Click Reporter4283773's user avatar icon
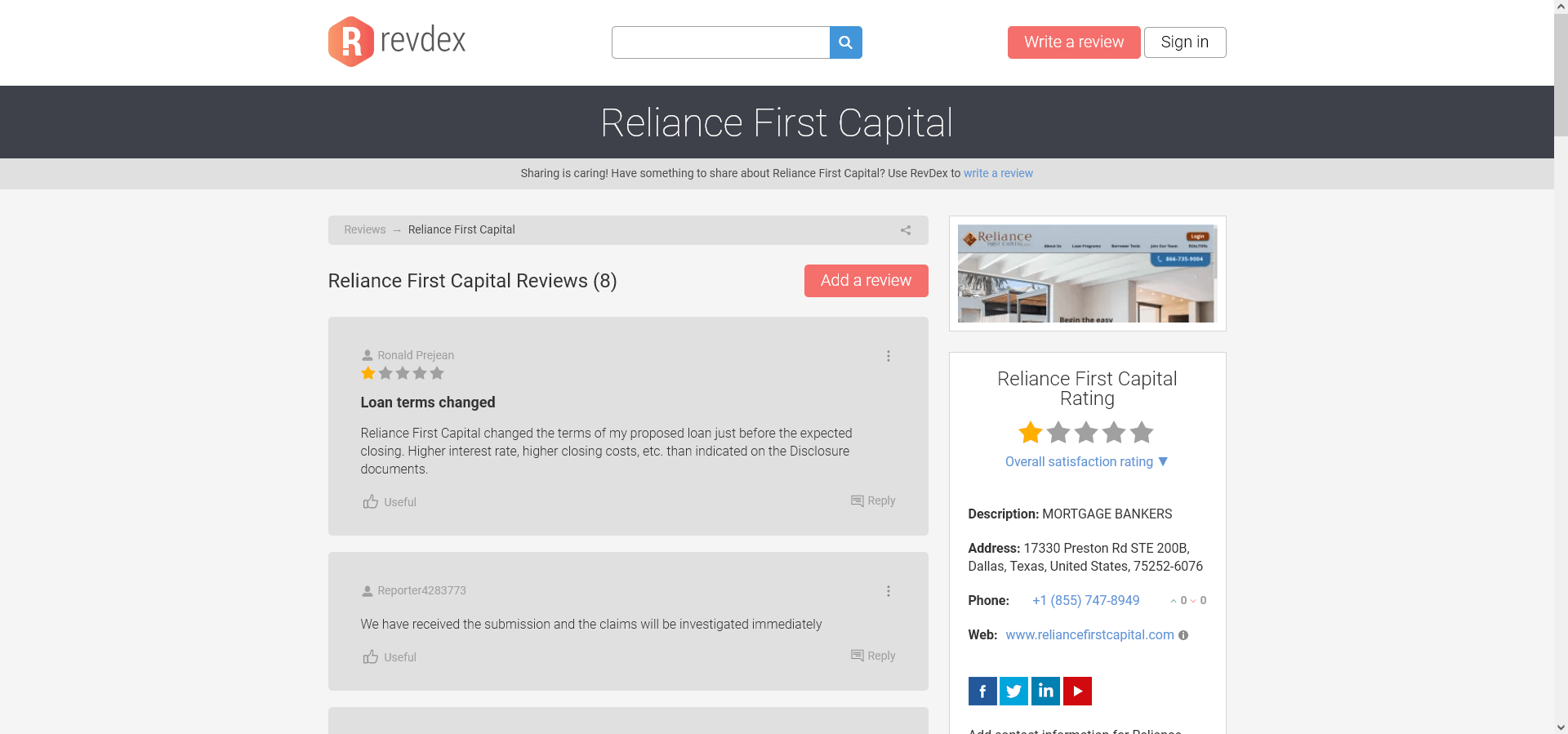 (367, 590)
